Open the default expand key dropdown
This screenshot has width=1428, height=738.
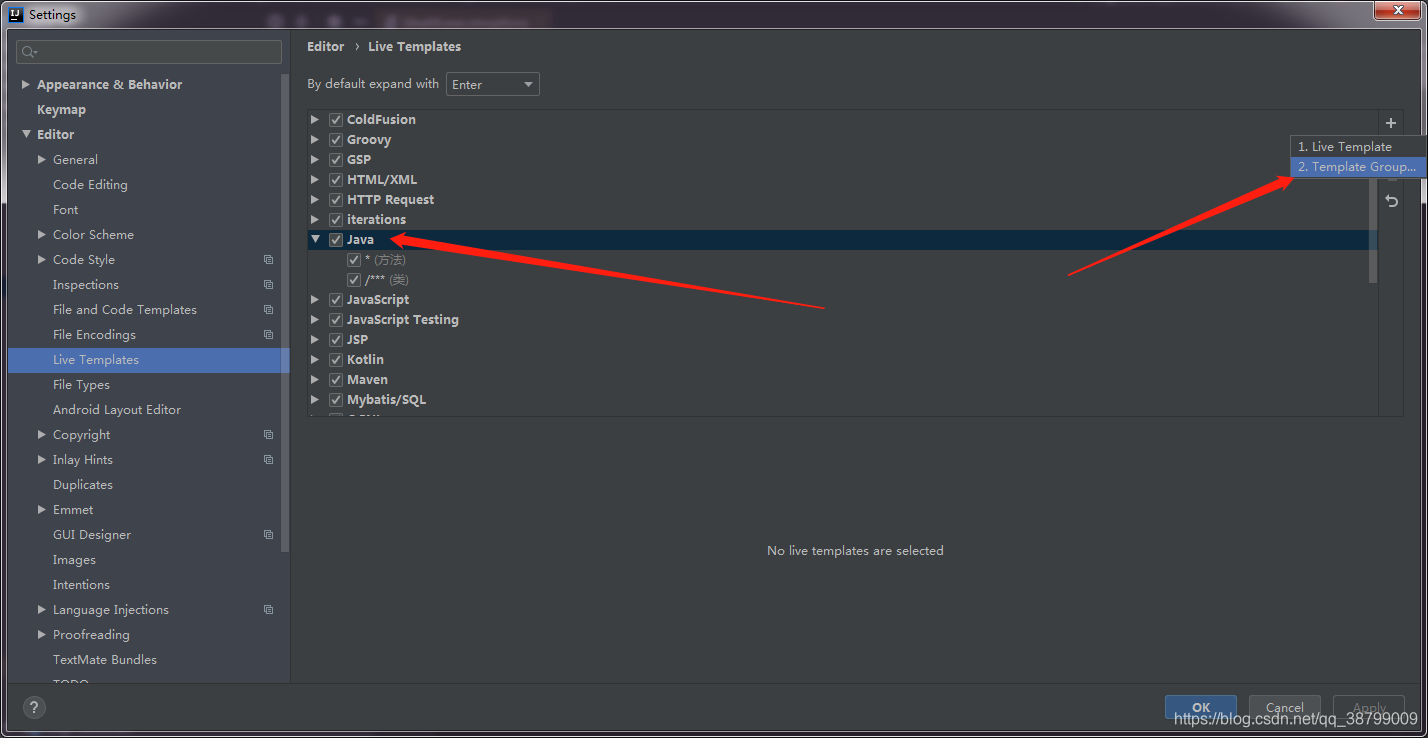click(x=493, y=84)
